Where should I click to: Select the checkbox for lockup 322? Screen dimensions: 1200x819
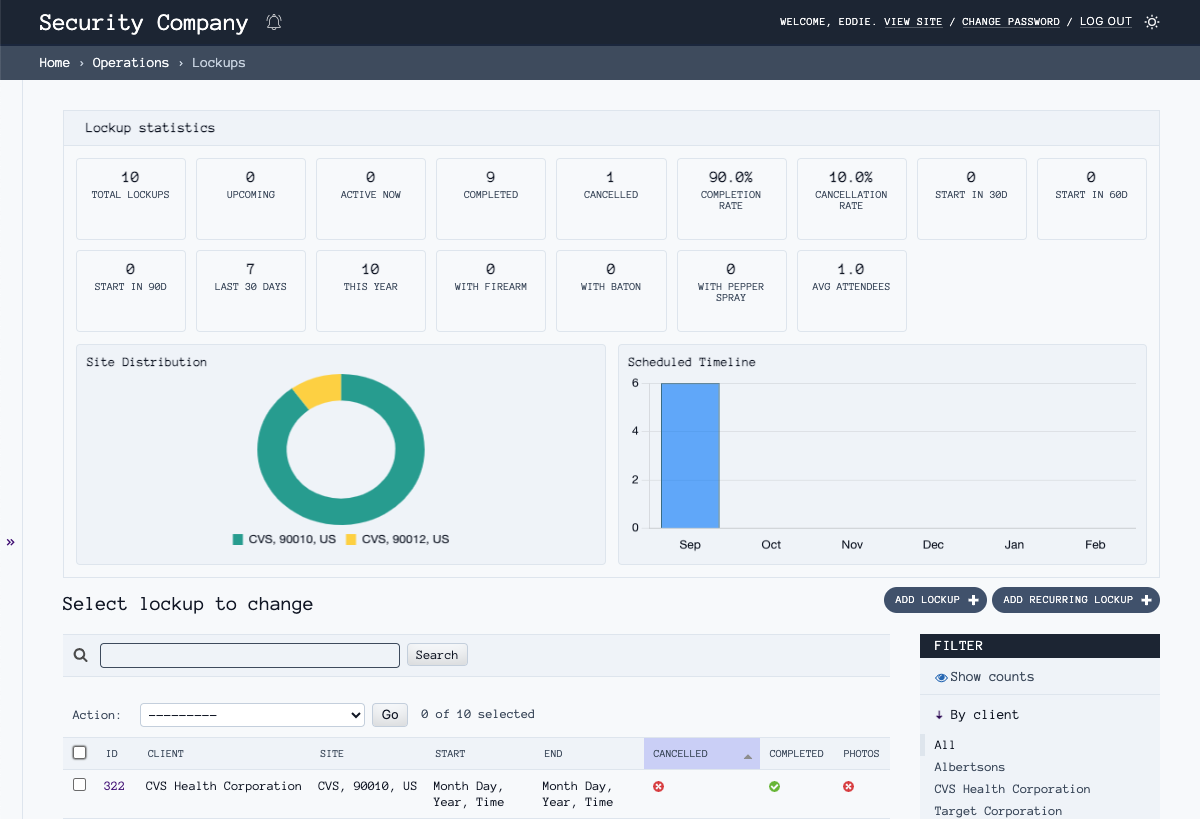click(x=80, y=785)
